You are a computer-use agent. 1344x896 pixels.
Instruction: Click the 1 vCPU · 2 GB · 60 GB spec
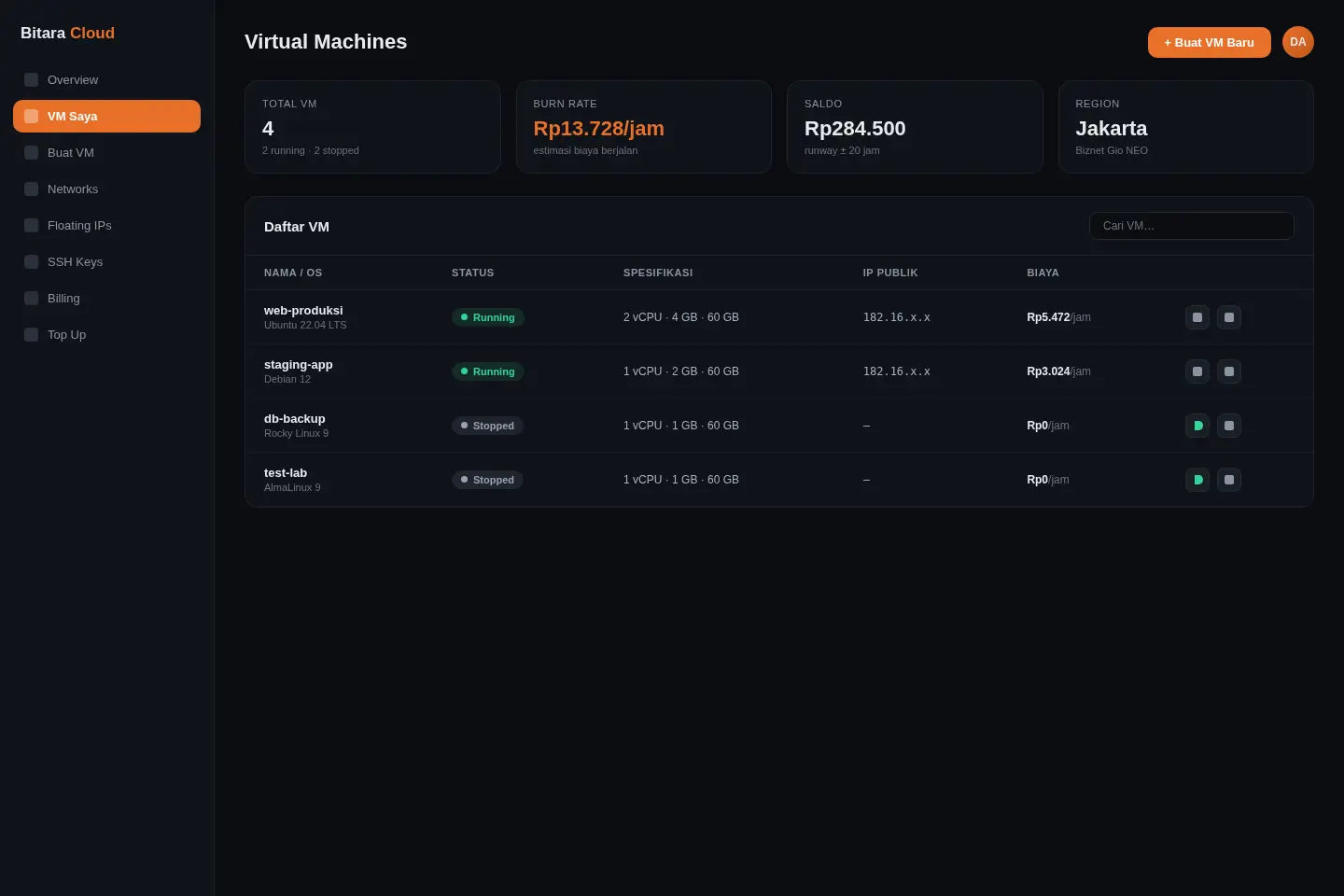pos(681,371)
